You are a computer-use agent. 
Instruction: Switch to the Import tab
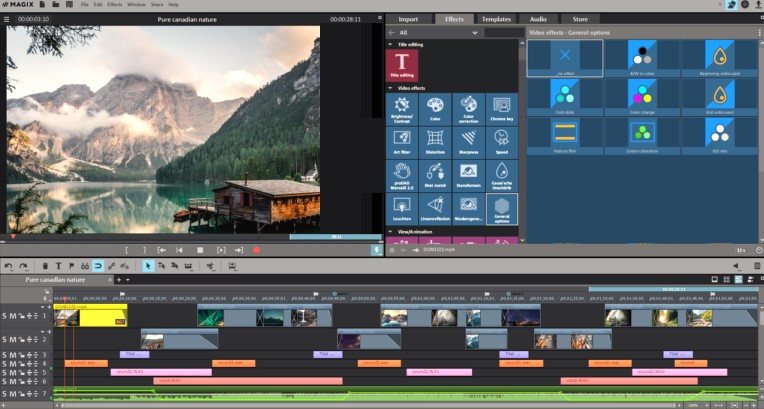408,19
